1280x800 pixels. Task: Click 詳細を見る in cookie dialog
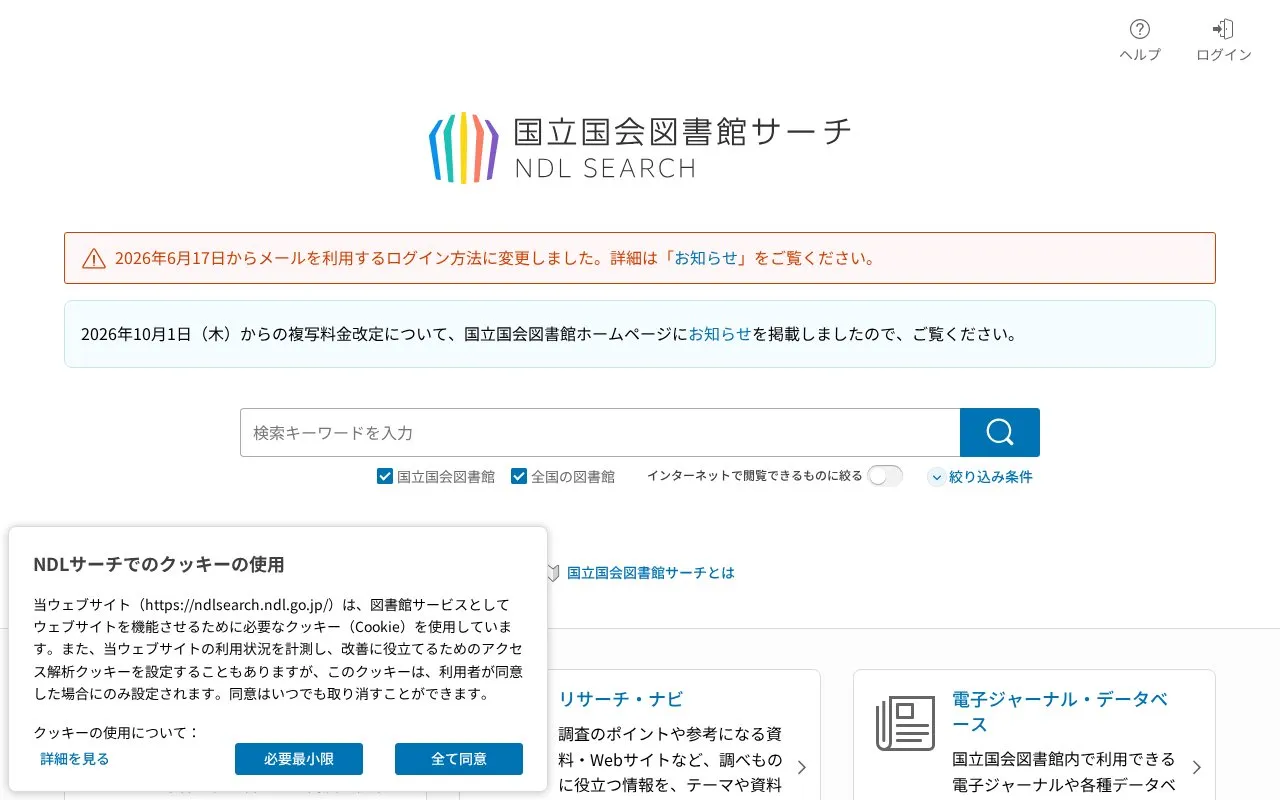pyautogui.click(x=75, y=759)
